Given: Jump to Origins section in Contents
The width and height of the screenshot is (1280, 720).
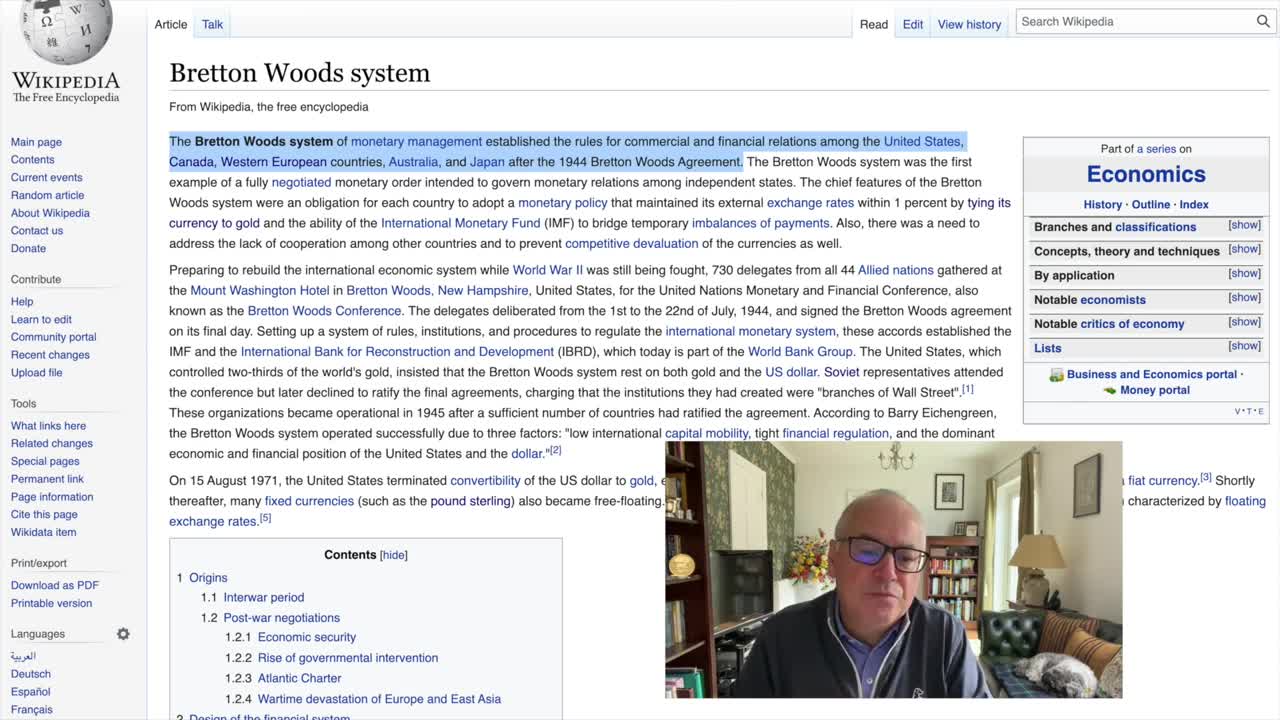Looking at the screenshot, I should point(208,578).
